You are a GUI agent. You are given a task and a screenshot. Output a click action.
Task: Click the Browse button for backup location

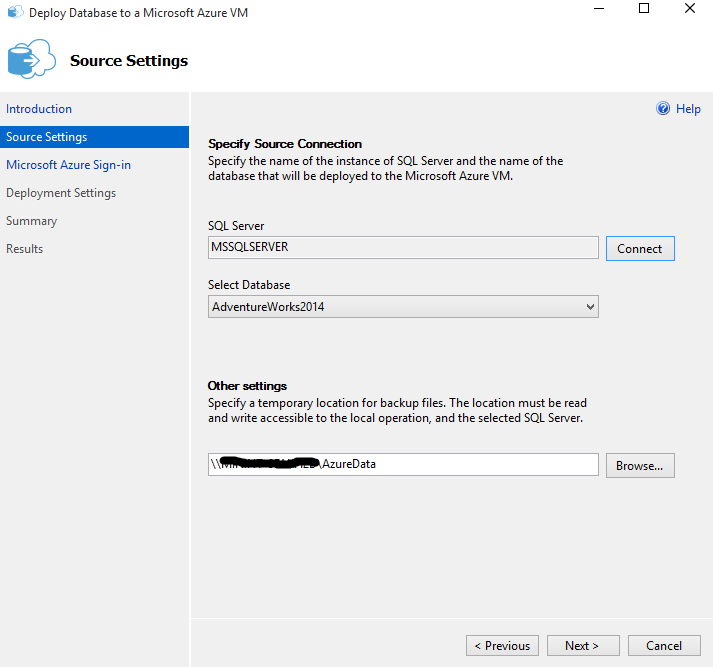point(640,466)
